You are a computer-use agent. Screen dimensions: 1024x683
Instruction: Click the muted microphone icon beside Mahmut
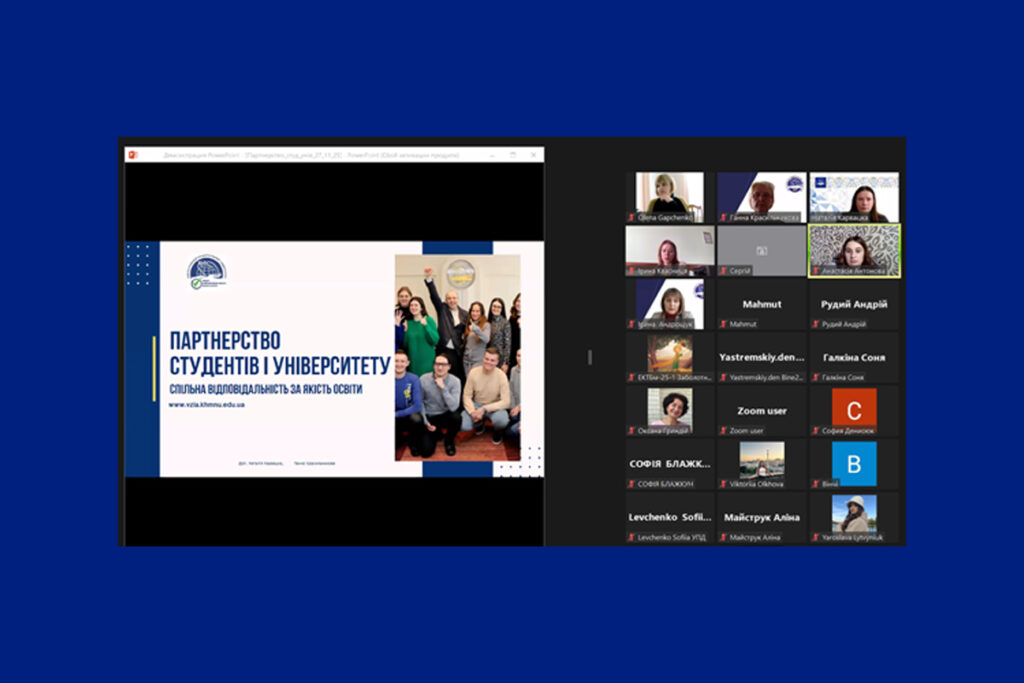722,324
